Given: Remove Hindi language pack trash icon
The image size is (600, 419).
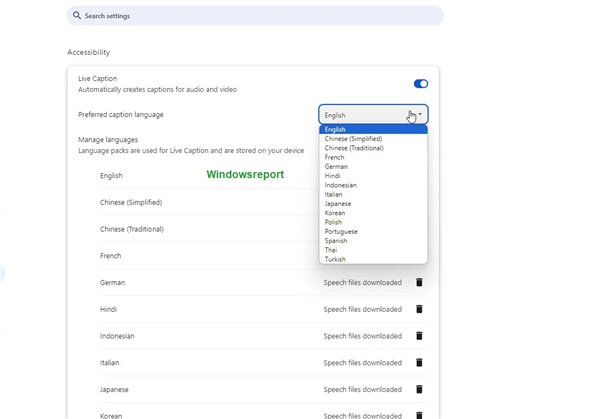Looking at the screenshot, I should click(x=419, y=309).
